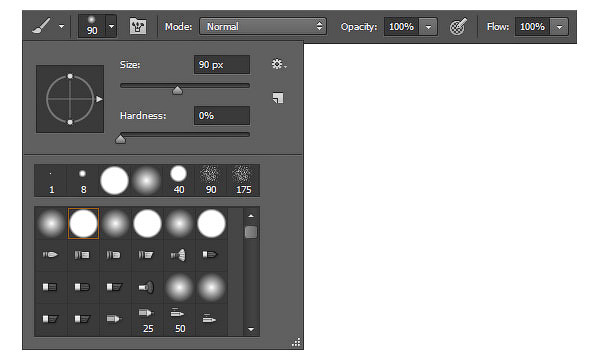Open the gear menu in brush picker
This screenshot has height=360, width=600.
[279, 64]
